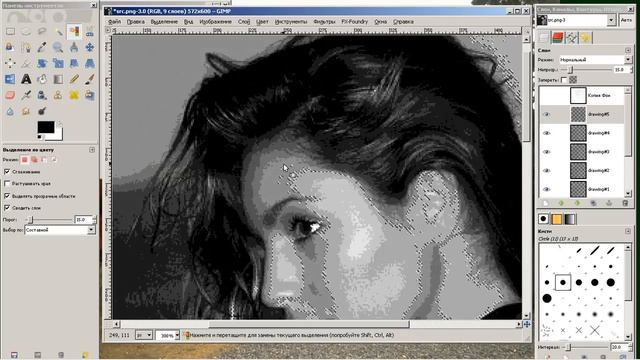The width and height of the screenshot is (640, 360).
Task: Click the black foreground color swatch
Action: pos(45,127)
